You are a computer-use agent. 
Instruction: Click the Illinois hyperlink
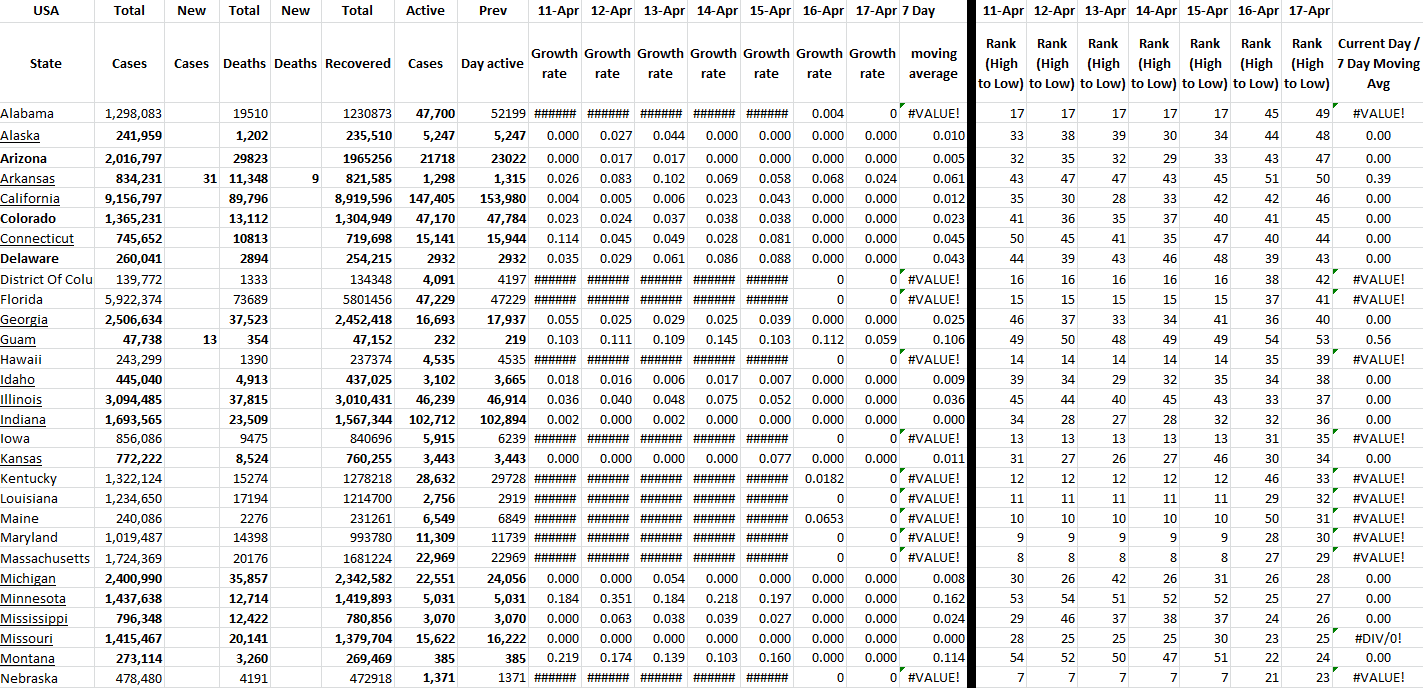point(21,399)
